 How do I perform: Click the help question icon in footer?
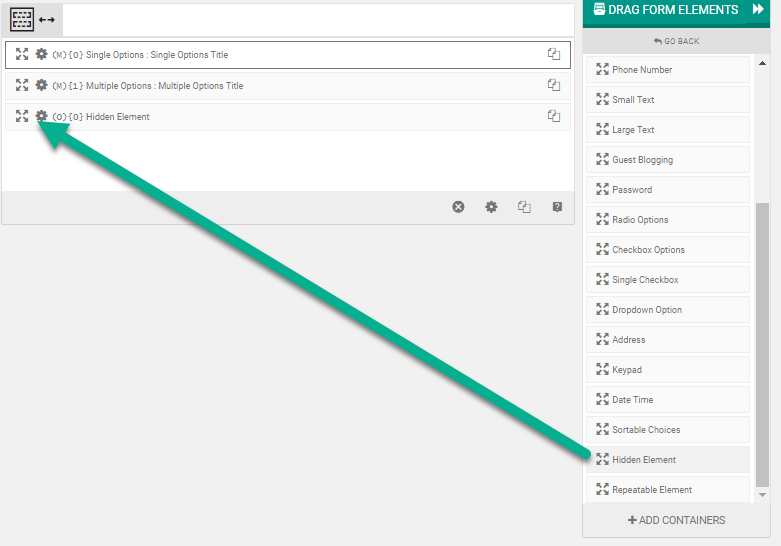pyautogui.click(x=557, y=207)
